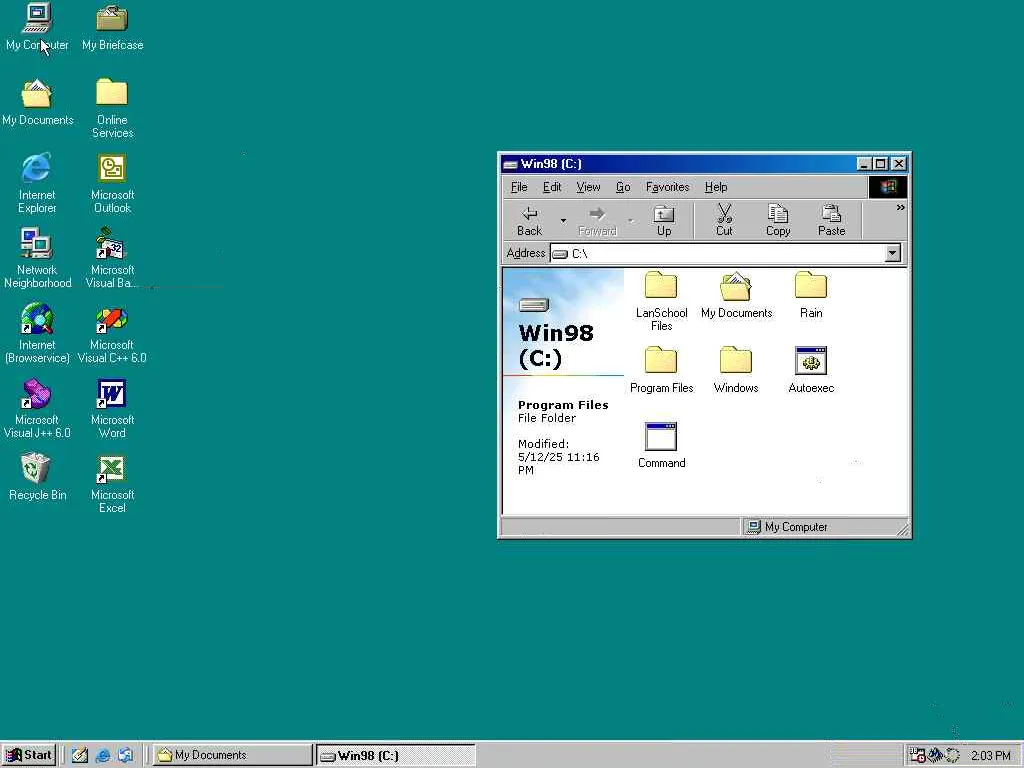This screenshot has height=768, width=1024.
Task: Show more toolbar buttons chevron
Action: (900, 208)
